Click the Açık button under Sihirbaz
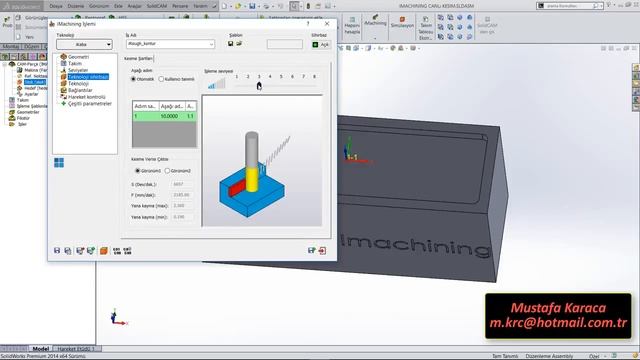This screenshot has height=360, width=640. point(321,44)
